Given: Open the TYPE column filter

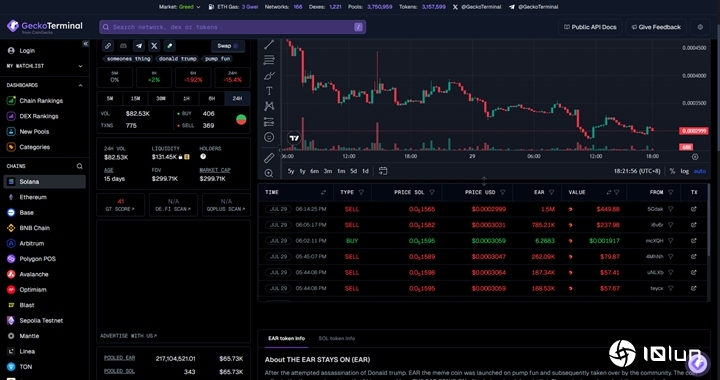Looking at the screenshot, I should tap(361, 192).
